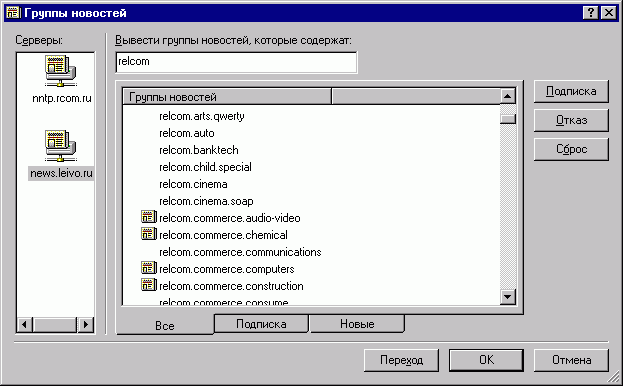The width and height of the screenshot is (623, 386).
Task: Click newsgroup list scroll up arrow
Action: [508, 96]
